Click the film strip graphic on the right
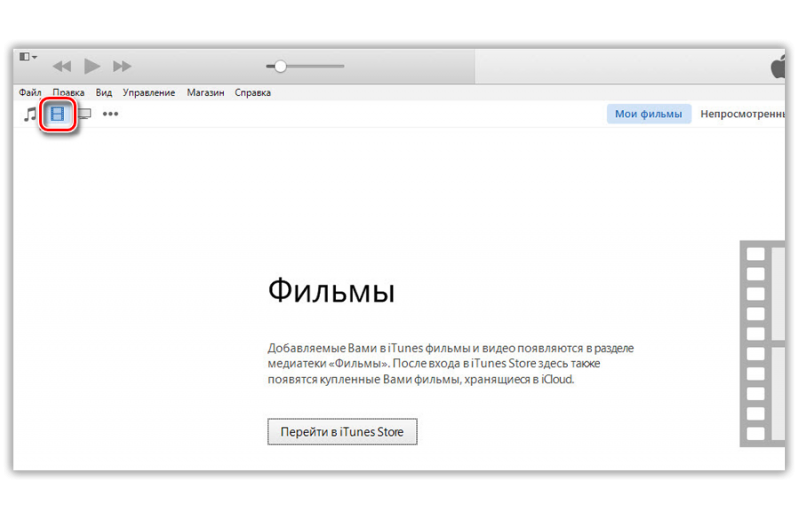 click(x=762, y=342)
